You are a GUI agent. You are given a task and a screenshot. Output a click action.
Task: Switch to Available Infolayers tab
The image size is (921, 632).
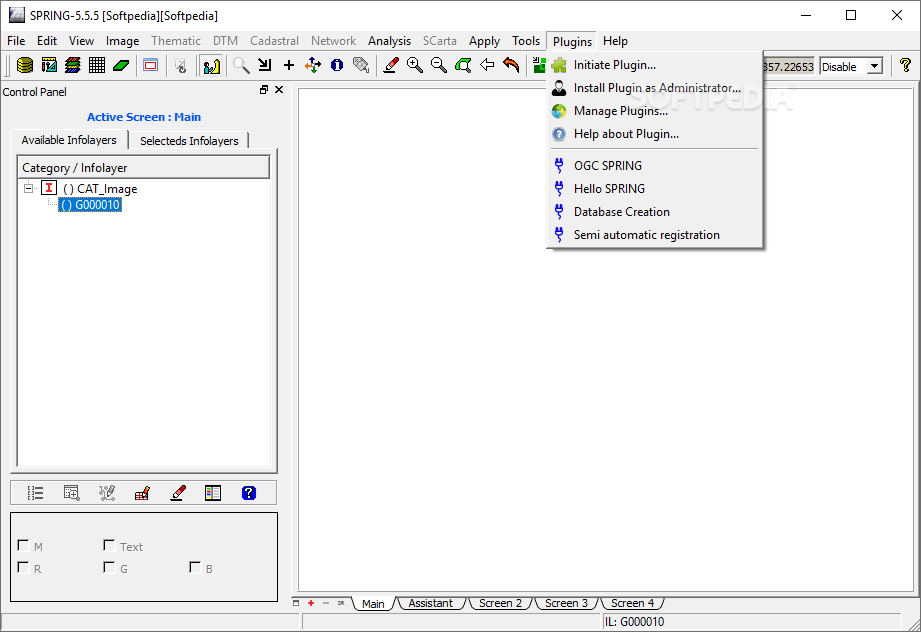coord(69,140)
